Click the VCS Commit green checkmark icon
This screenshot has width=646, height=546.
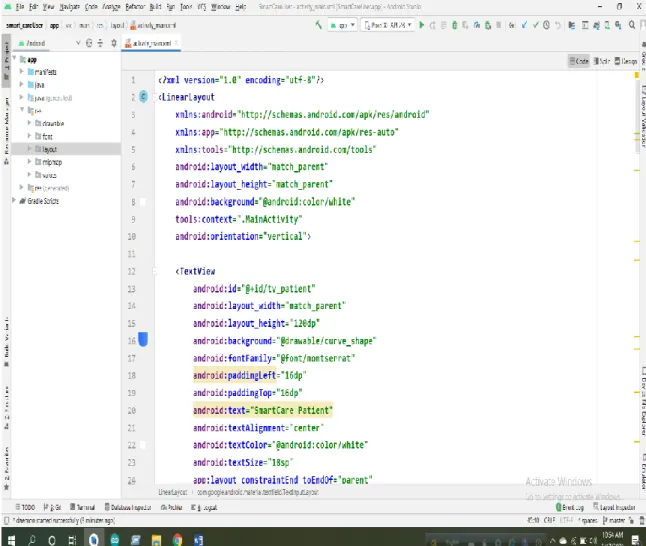click(535, 25)
